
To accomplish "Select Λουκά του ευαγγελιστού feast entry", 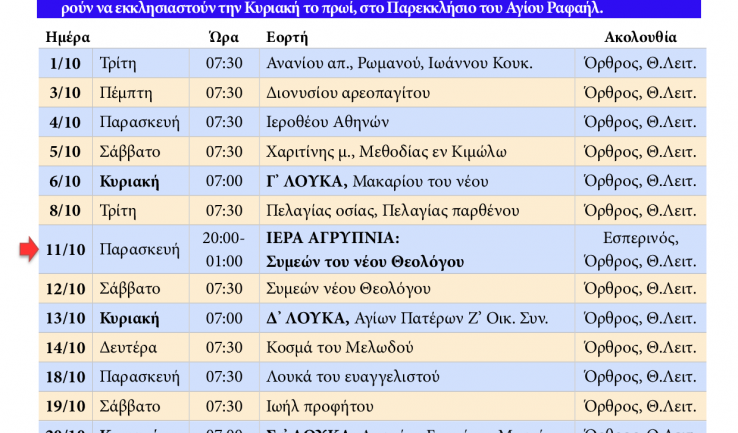I will click(x=346, y=377).
